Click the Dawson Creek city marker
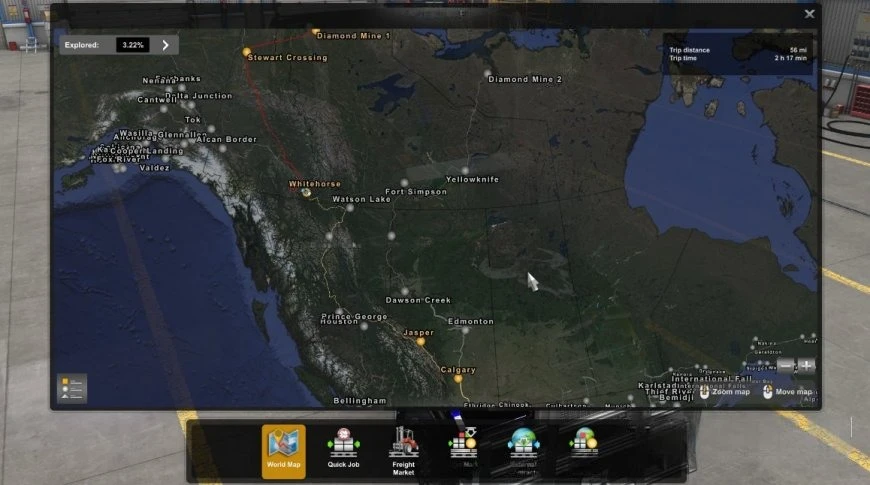This screenshot has width=870, height=485. point(404,291)
